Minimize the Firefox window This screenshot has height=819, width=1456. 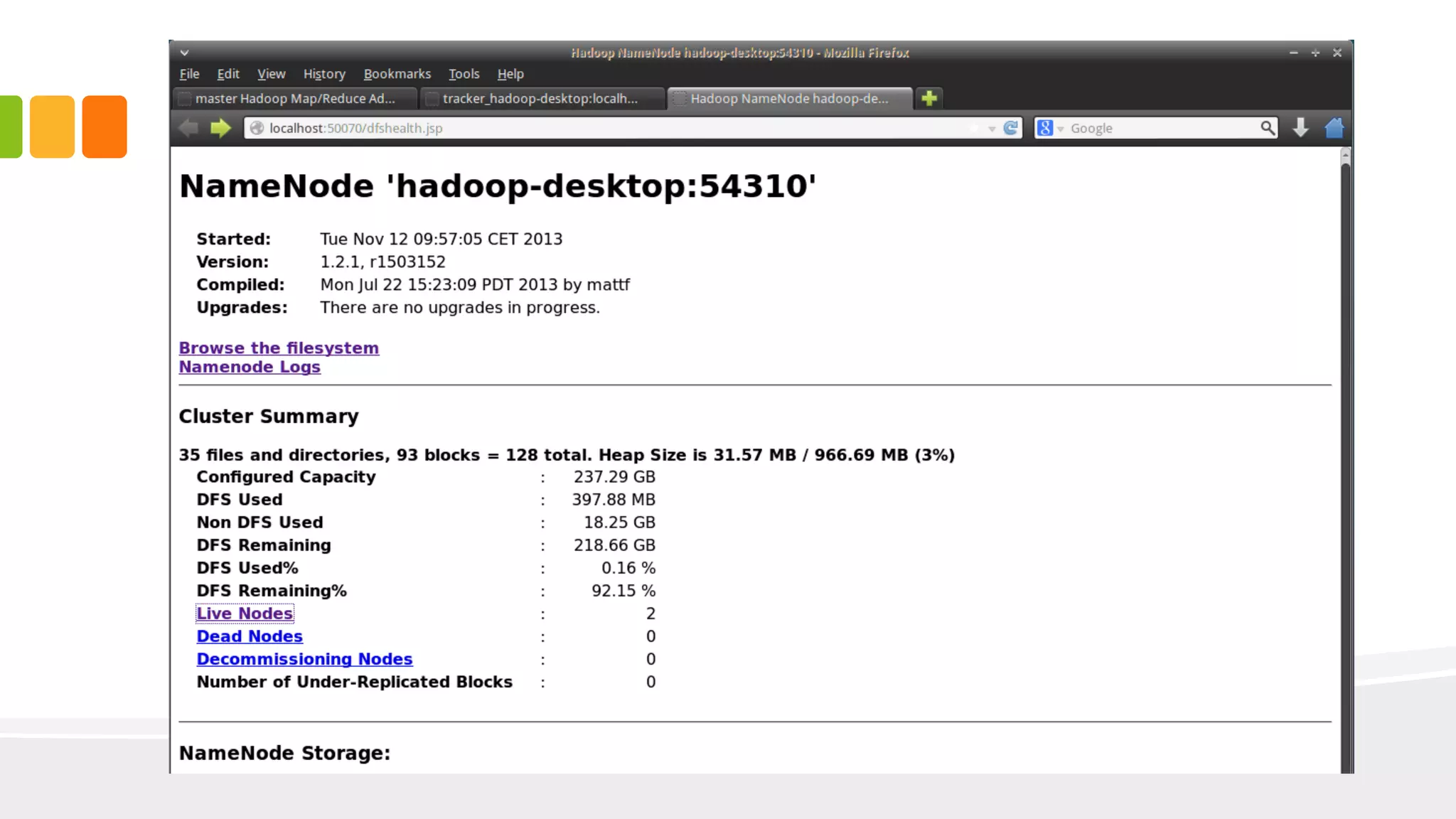(1294, 53)
